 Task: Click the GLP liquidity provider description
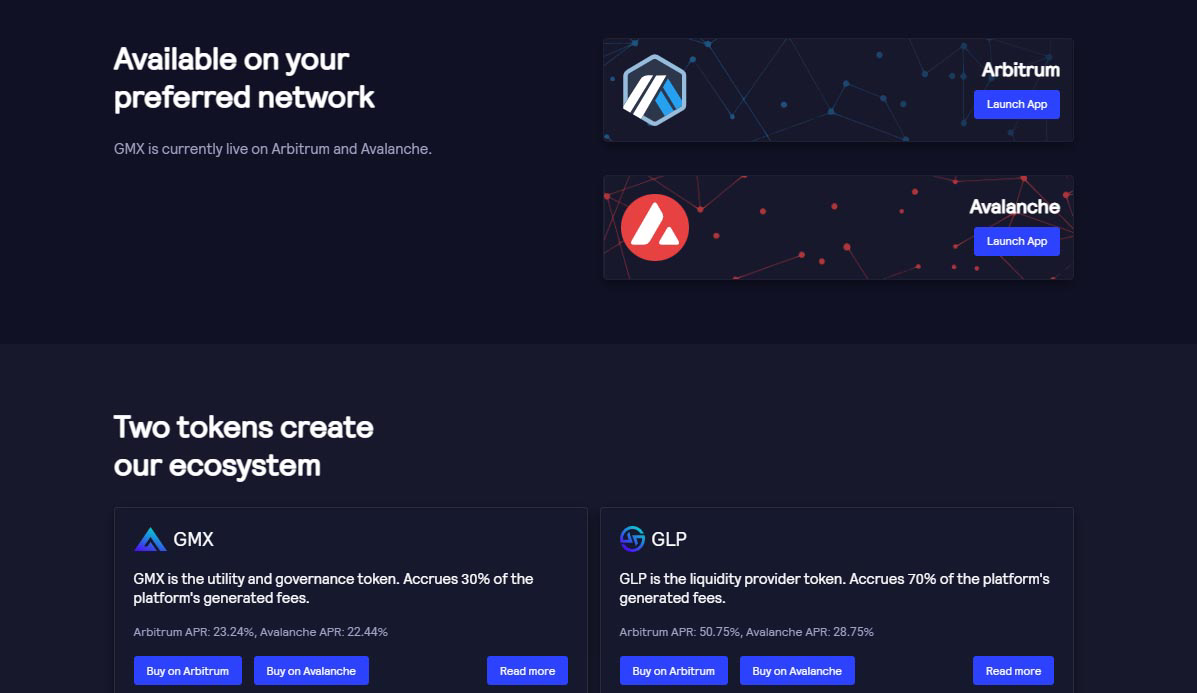834,588
